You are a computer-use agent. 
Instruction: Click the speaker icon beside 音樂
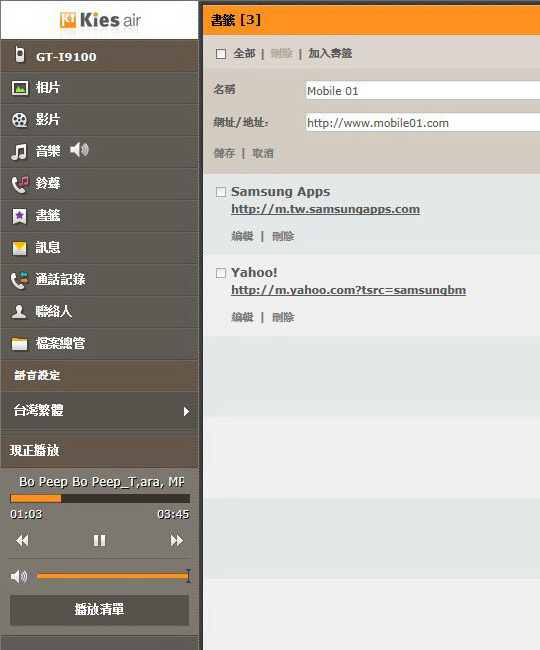point(79,150)
